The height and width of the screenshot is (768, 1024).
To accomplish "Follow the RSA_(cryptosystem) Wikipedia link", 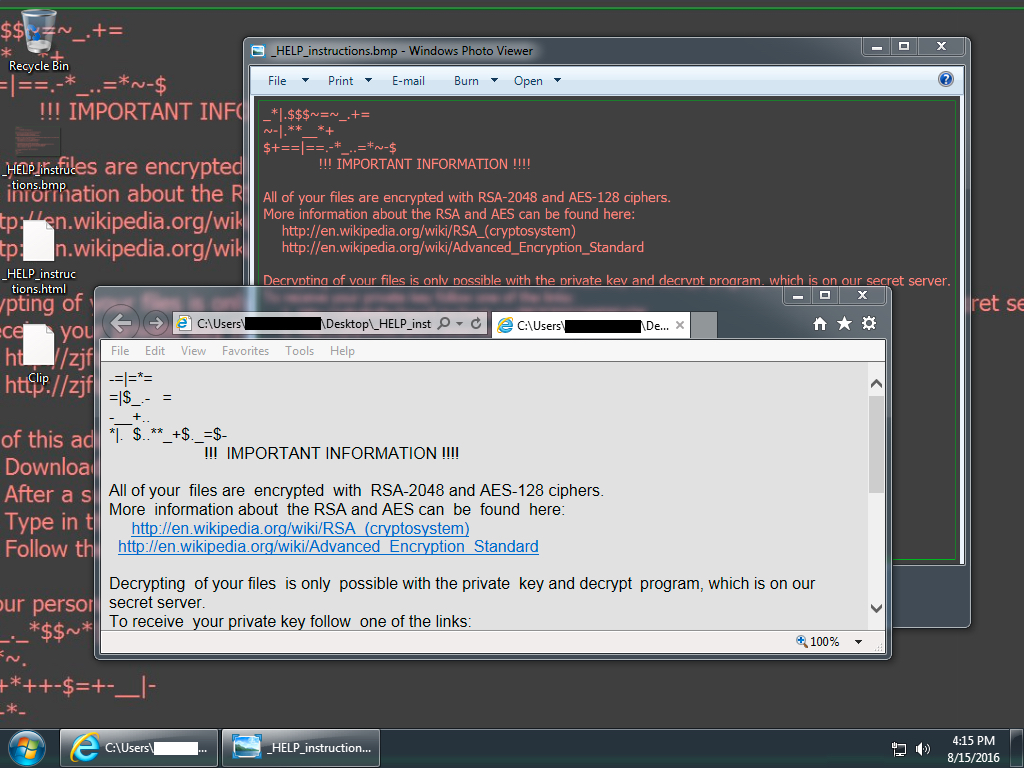I will click(300, 528).
